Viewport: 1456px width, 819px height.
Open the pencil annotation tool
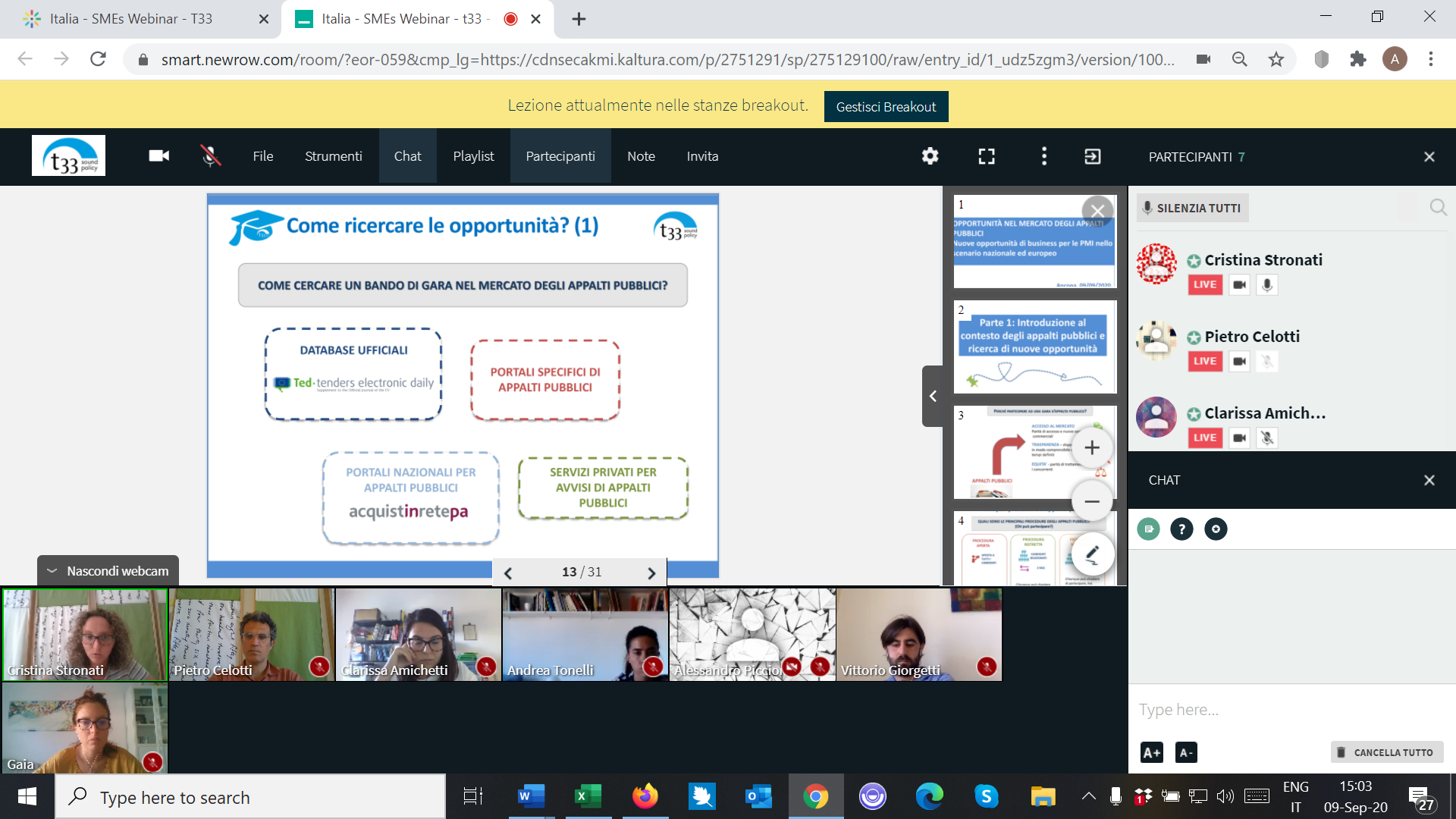tap(1092, 554)
